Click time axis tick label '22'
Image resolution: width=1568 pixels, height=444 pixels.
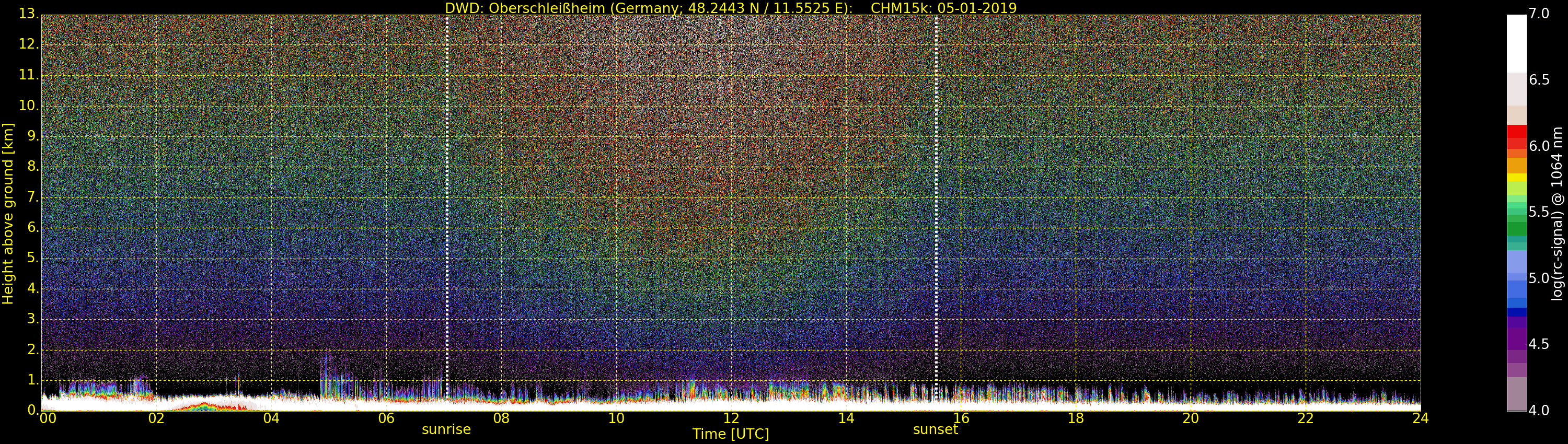tap(1306, 418)
